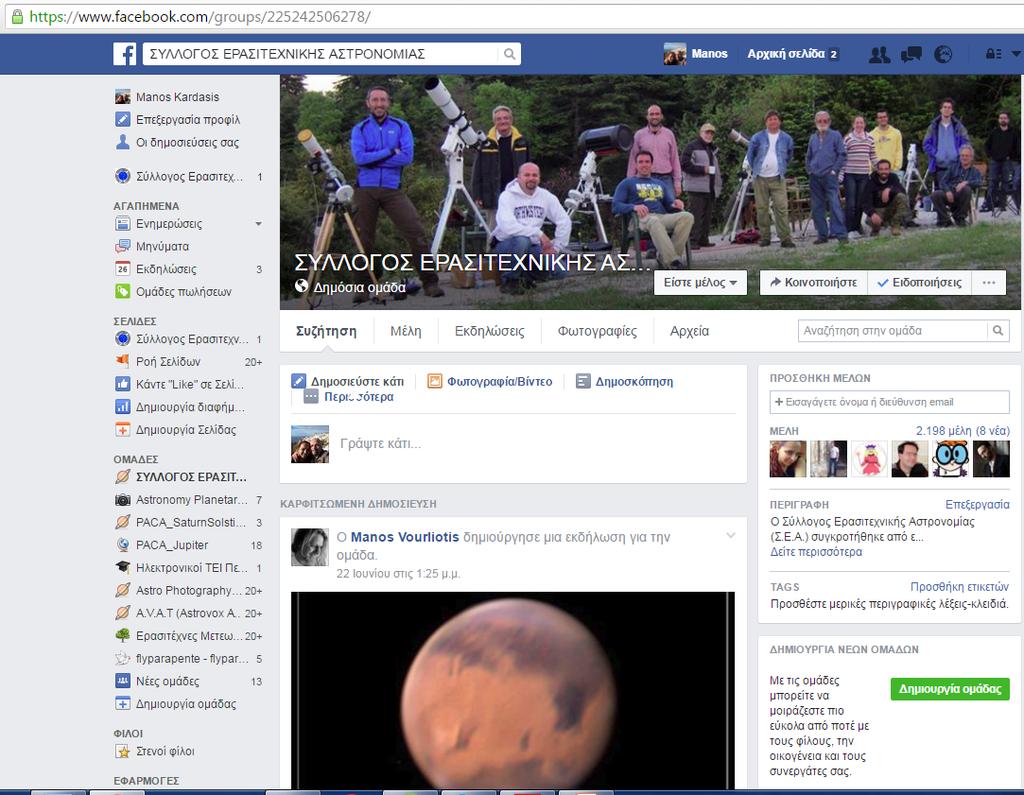Click Manos Vourliotis post avatar
Image resolution: width=1024 pixels, height=795 pixels.
coord(310,547)
